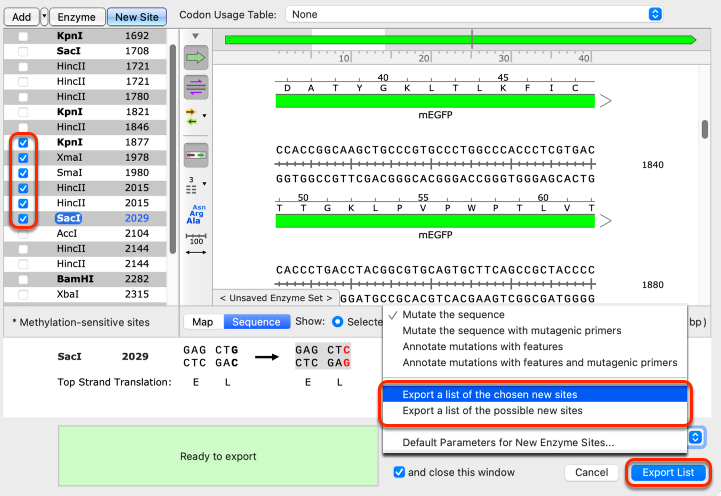721x496 pixels.
Task: Open 'Default Parameters for New Enzyme Sites...'
Action: point(535,443)
